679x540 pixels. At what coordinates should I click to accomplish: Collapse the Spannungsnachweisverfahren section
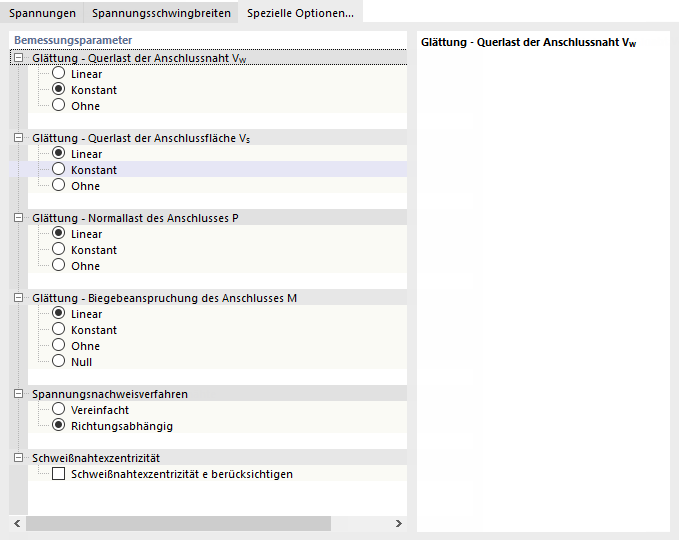[19, 394]
